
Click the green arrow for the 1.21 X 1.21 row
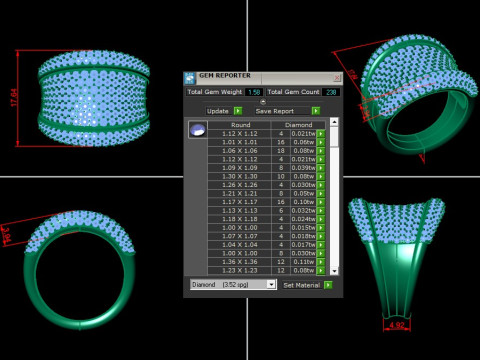click(321, 194)
